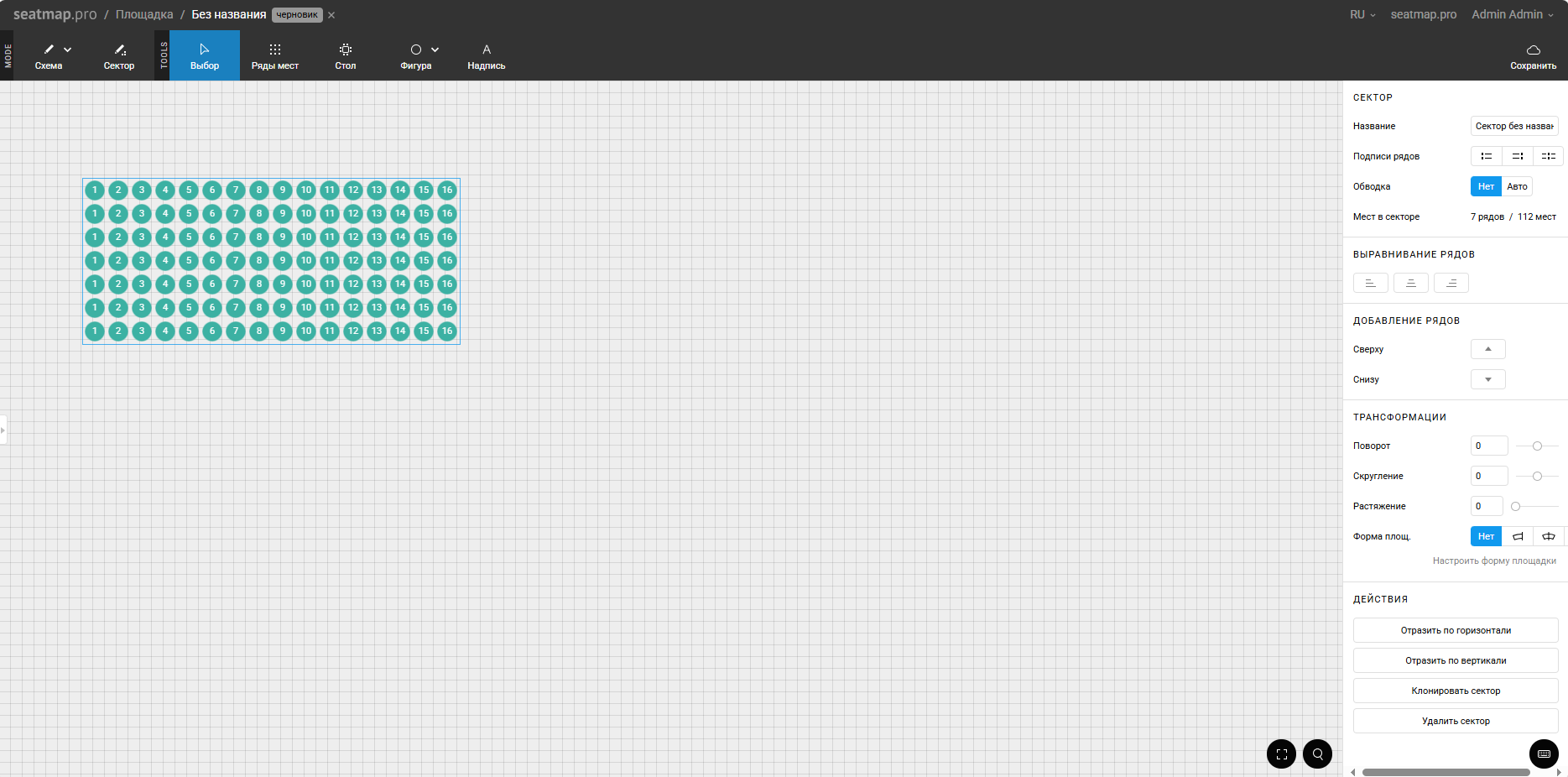This screenshot has width=1568, height=777.
Task: Click seat 8 in the bottom row
Action: coord(259,331)
